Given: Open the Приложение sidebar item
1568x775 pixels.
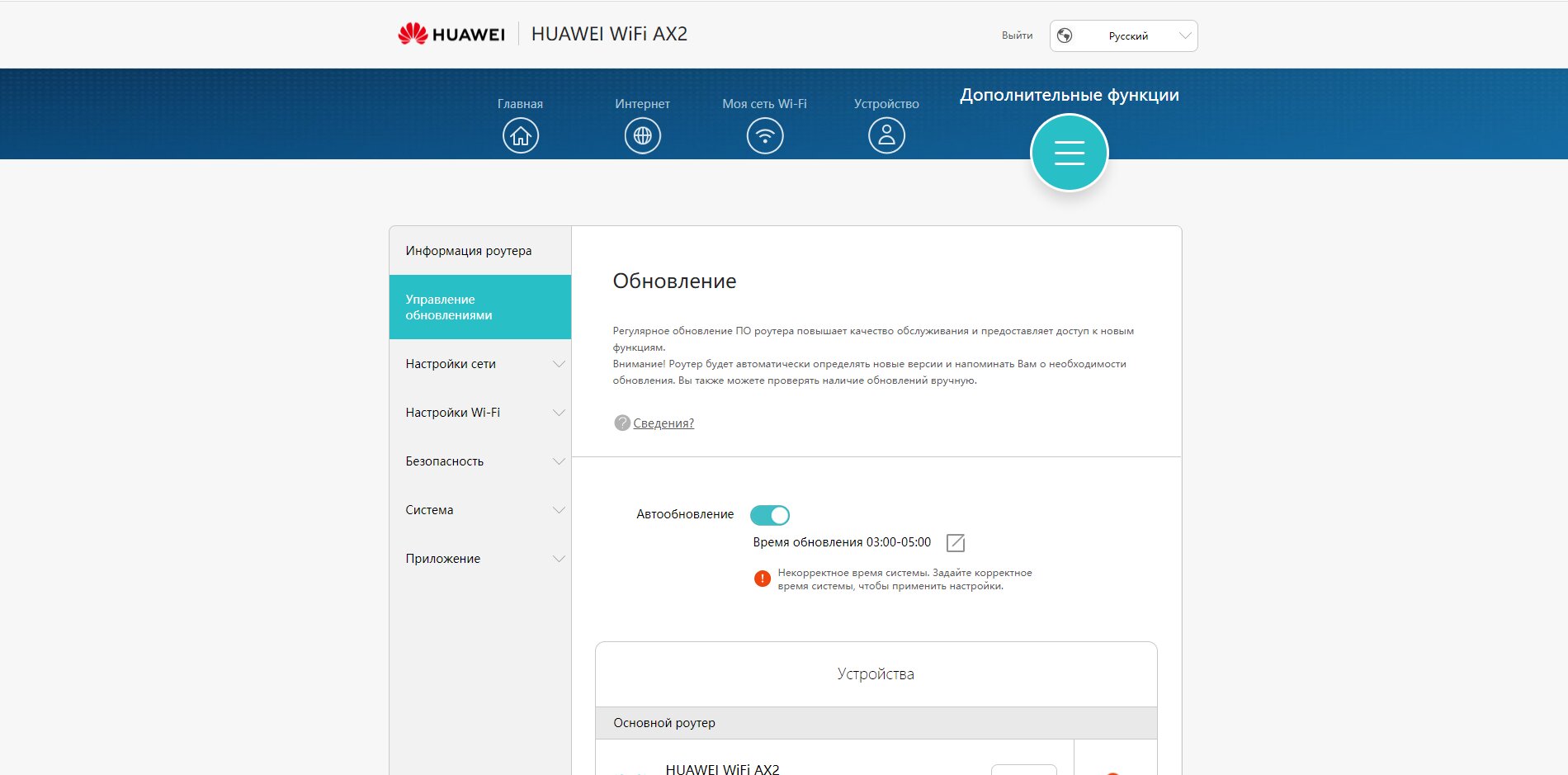Looking at the screenshot, I should pos(480,559).
